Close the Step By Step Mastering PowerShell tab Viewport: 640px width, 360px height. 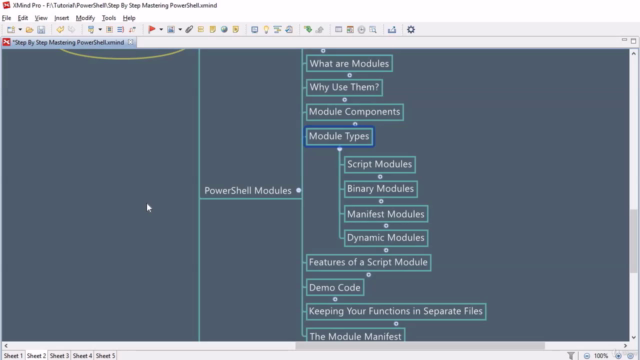[130, 42]
